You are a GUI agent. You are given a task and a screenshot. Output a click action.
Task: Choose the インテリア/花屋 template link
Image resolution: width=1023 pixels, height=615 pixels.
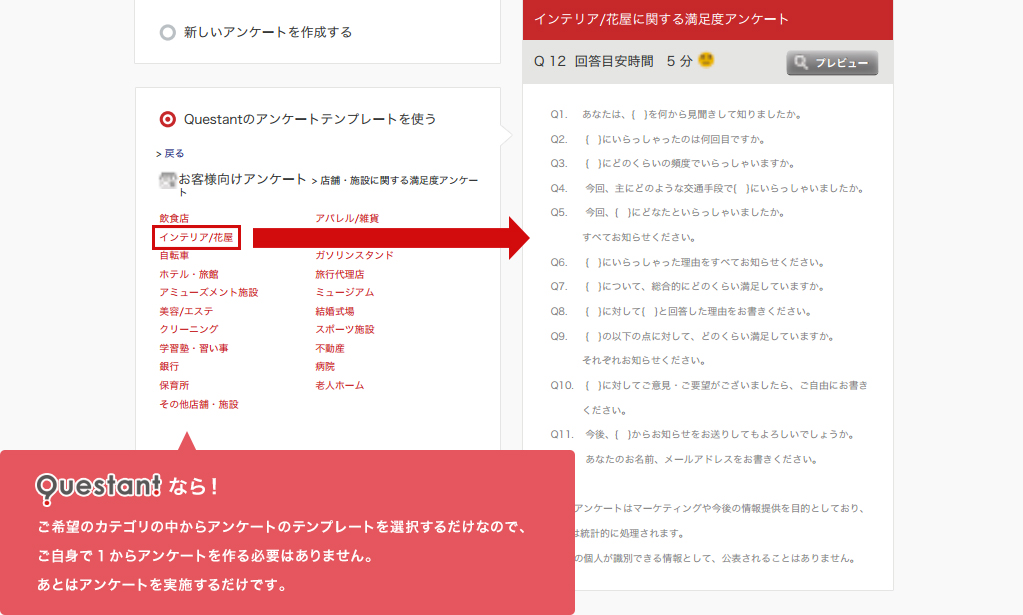(196, 237)
